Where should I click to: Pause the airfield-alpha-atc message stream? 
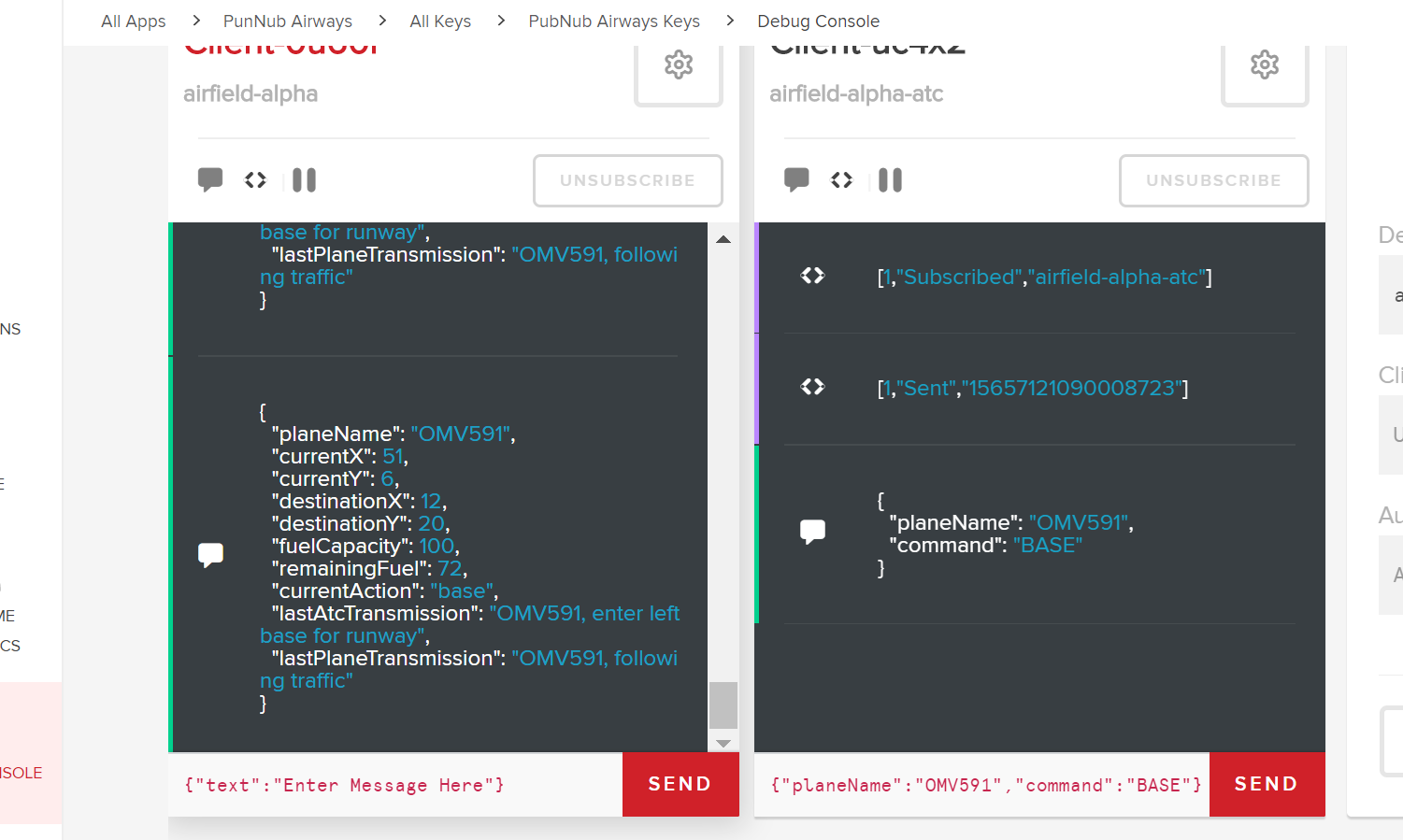pyautogui.click(x=890, y=179)
